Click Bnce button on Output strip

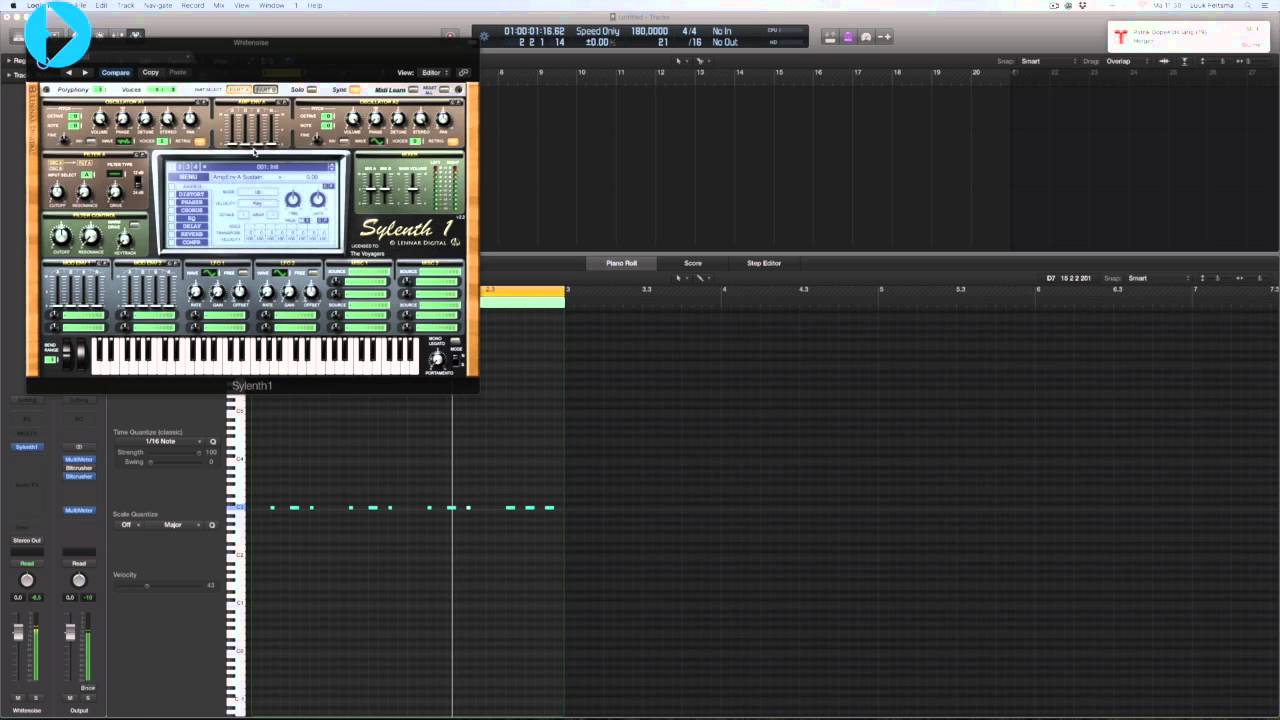pos(88,688)
